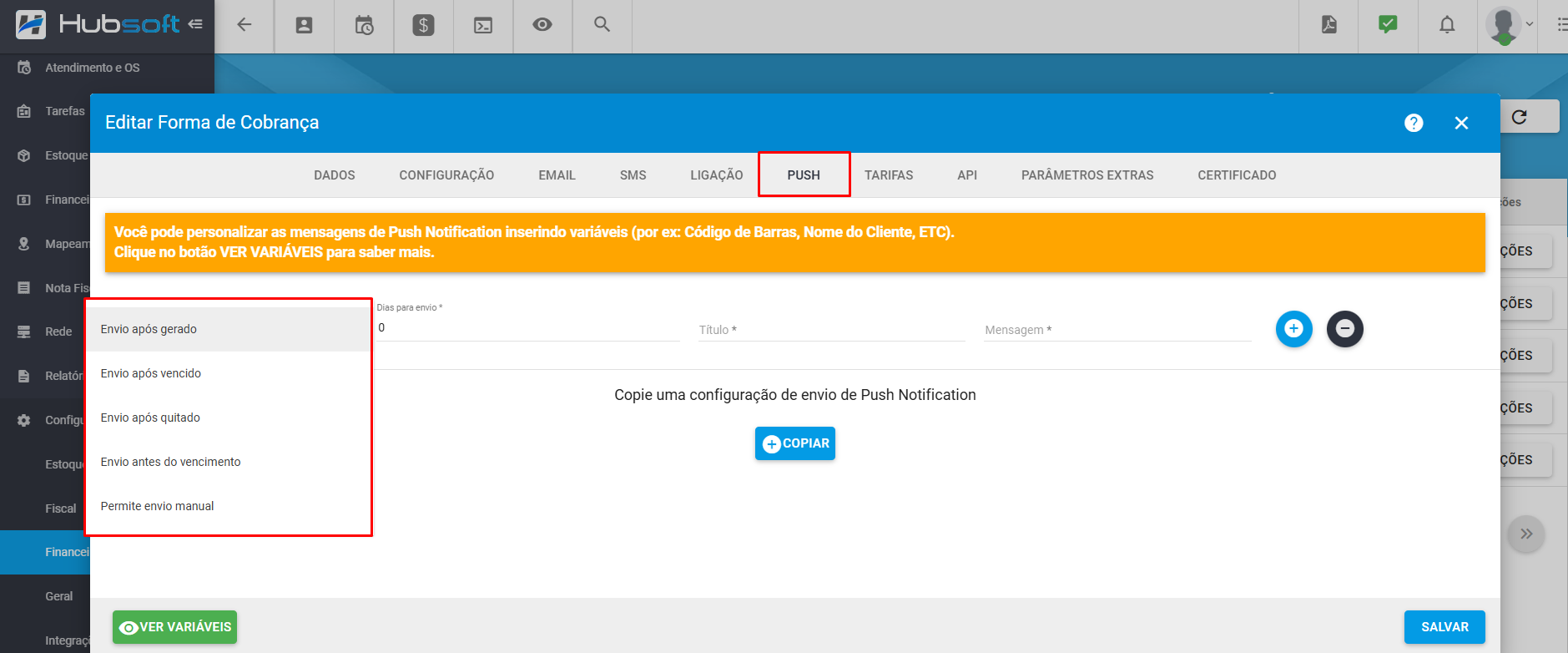This screenshot has height=653, width=1568.
Task: Click the Mensagem input field
Action: point(1117,330)
